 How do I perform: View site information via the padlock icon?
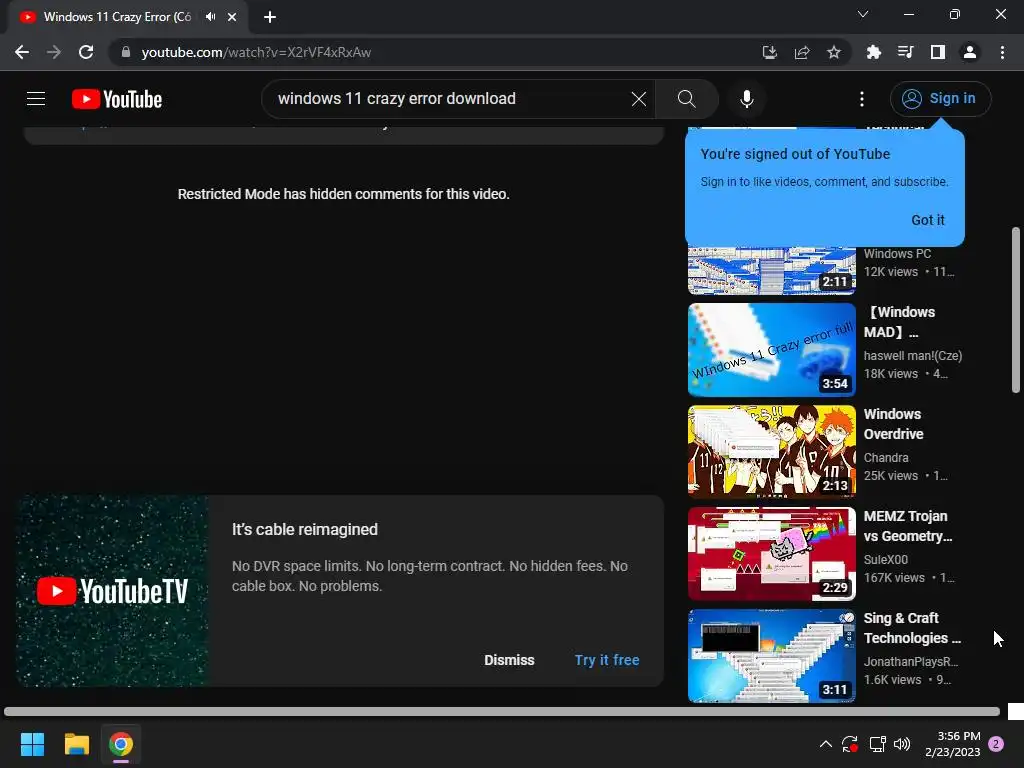(x=126, y=52)
